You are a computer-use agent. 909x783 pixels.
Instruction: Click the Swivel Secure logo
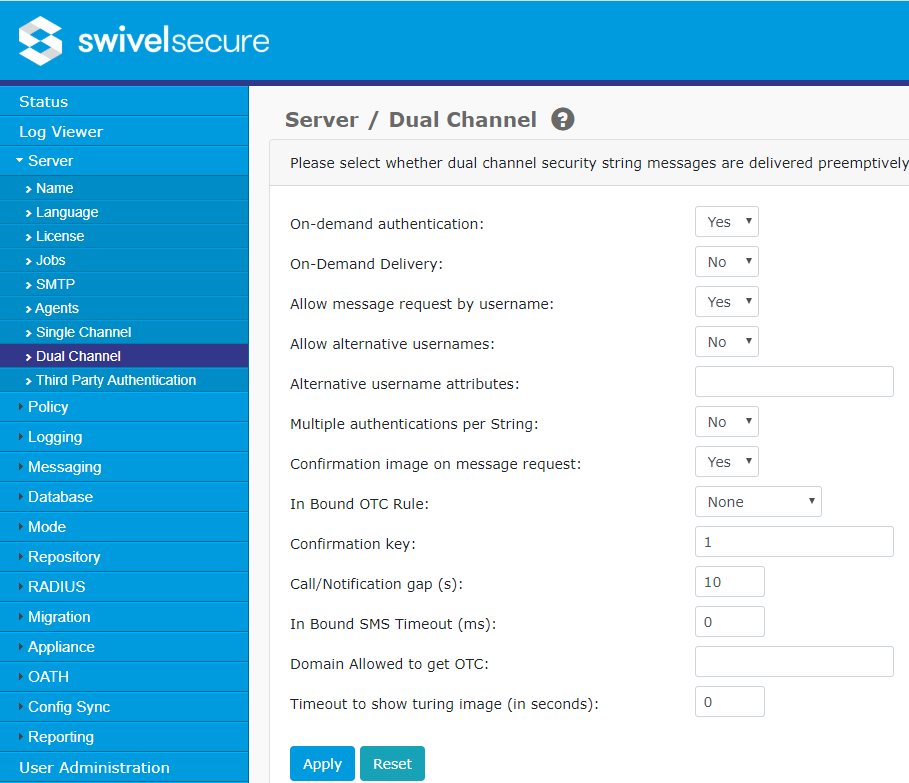[x=145, y=41]
